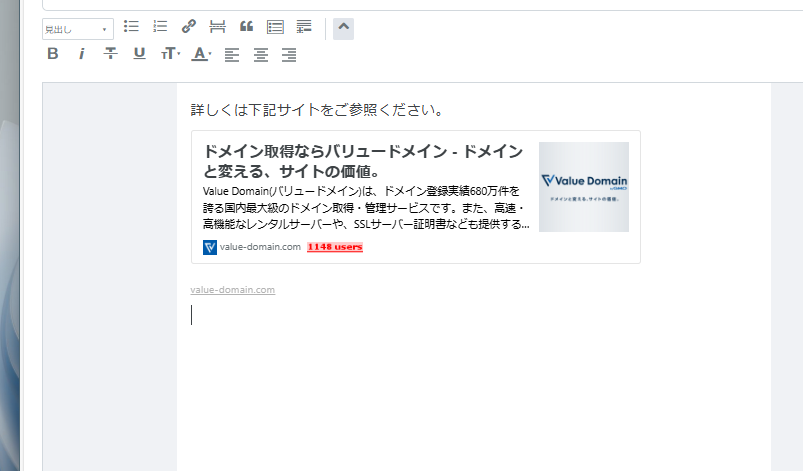This screenshot has height=471, width=803.
Task: Toggle italic formatting
Action: coord(81,54)
